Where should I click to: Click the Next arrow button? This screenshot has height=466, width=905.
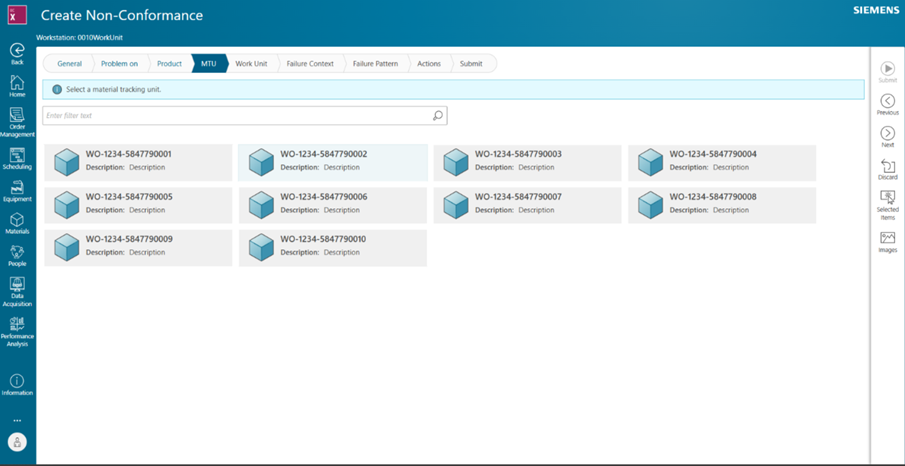[x=887, y=135]
